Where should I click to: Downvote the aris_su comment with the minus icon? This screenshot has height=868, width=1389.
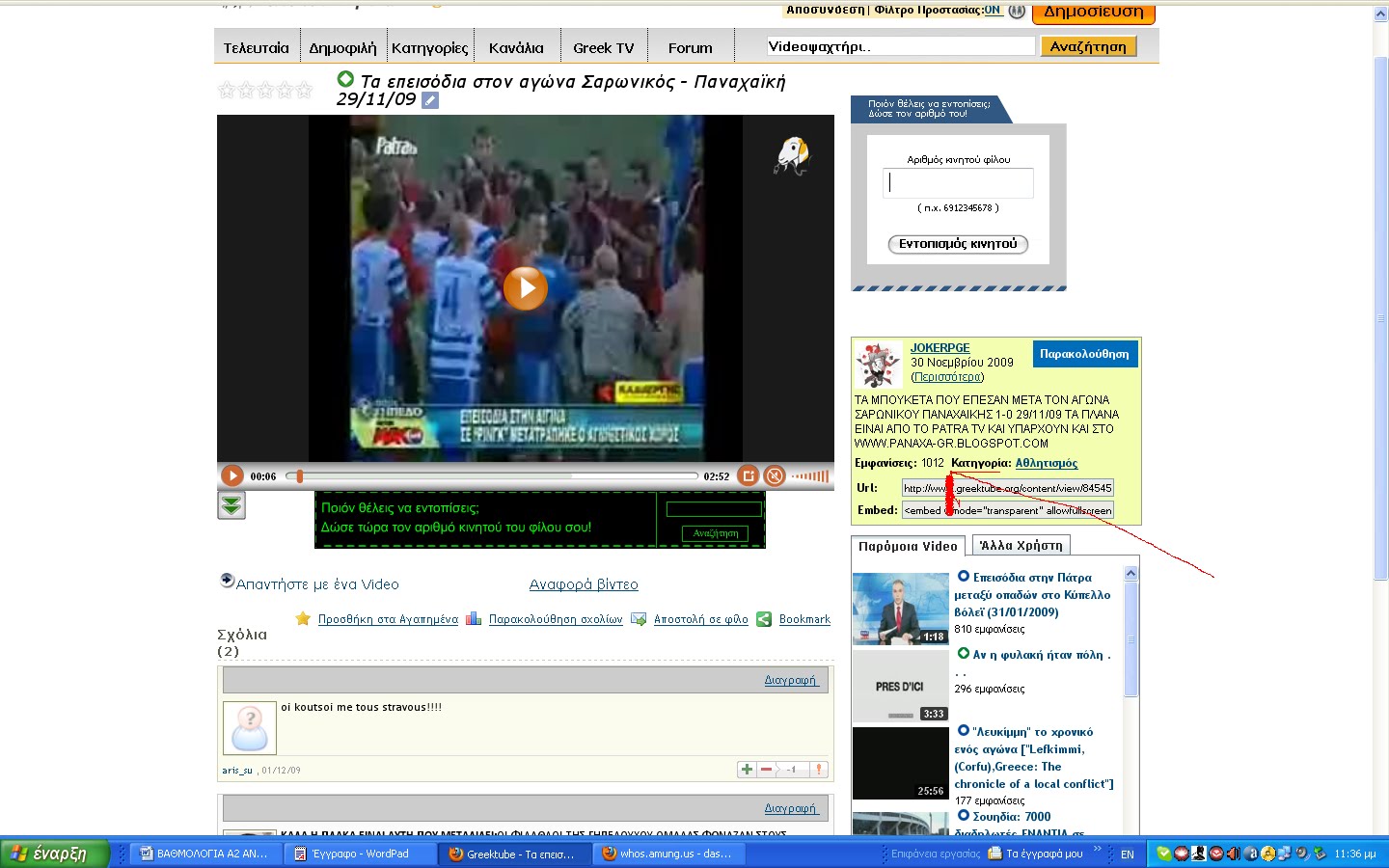point(766,770)
